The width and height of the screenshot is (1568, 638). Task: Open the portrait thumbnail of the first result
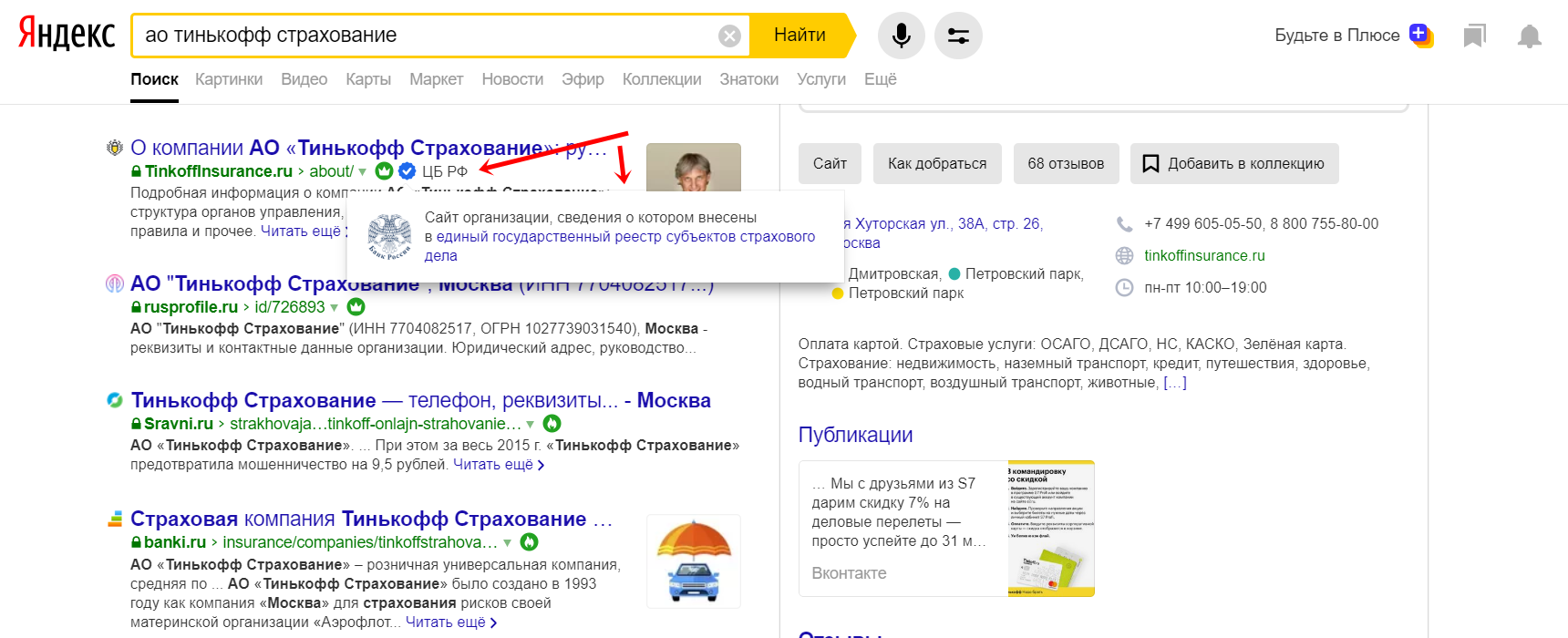pos(694,166)
